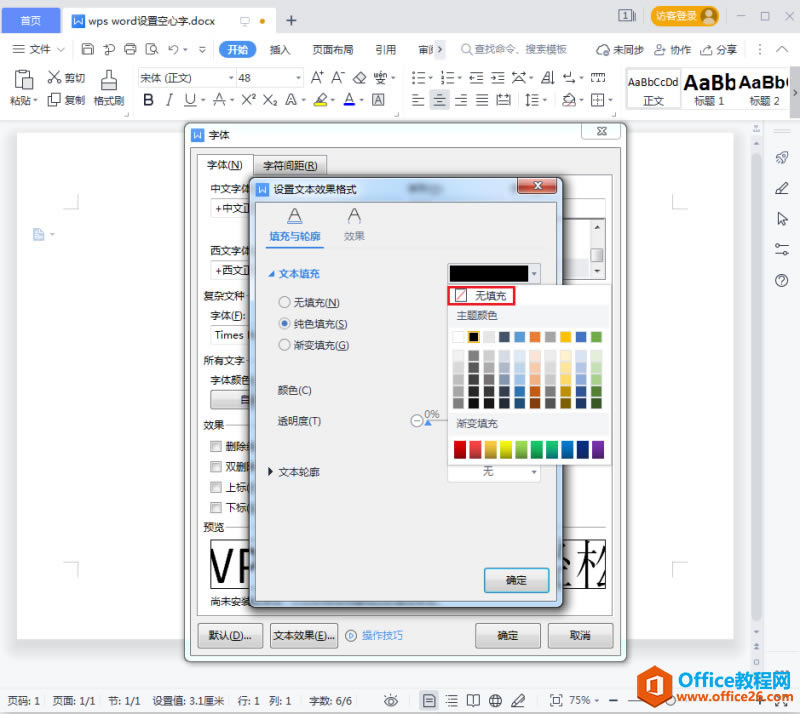Click the bulleted list icon
Image resolution: width=800 pixels, height=714 pixels.
point(419,78)
